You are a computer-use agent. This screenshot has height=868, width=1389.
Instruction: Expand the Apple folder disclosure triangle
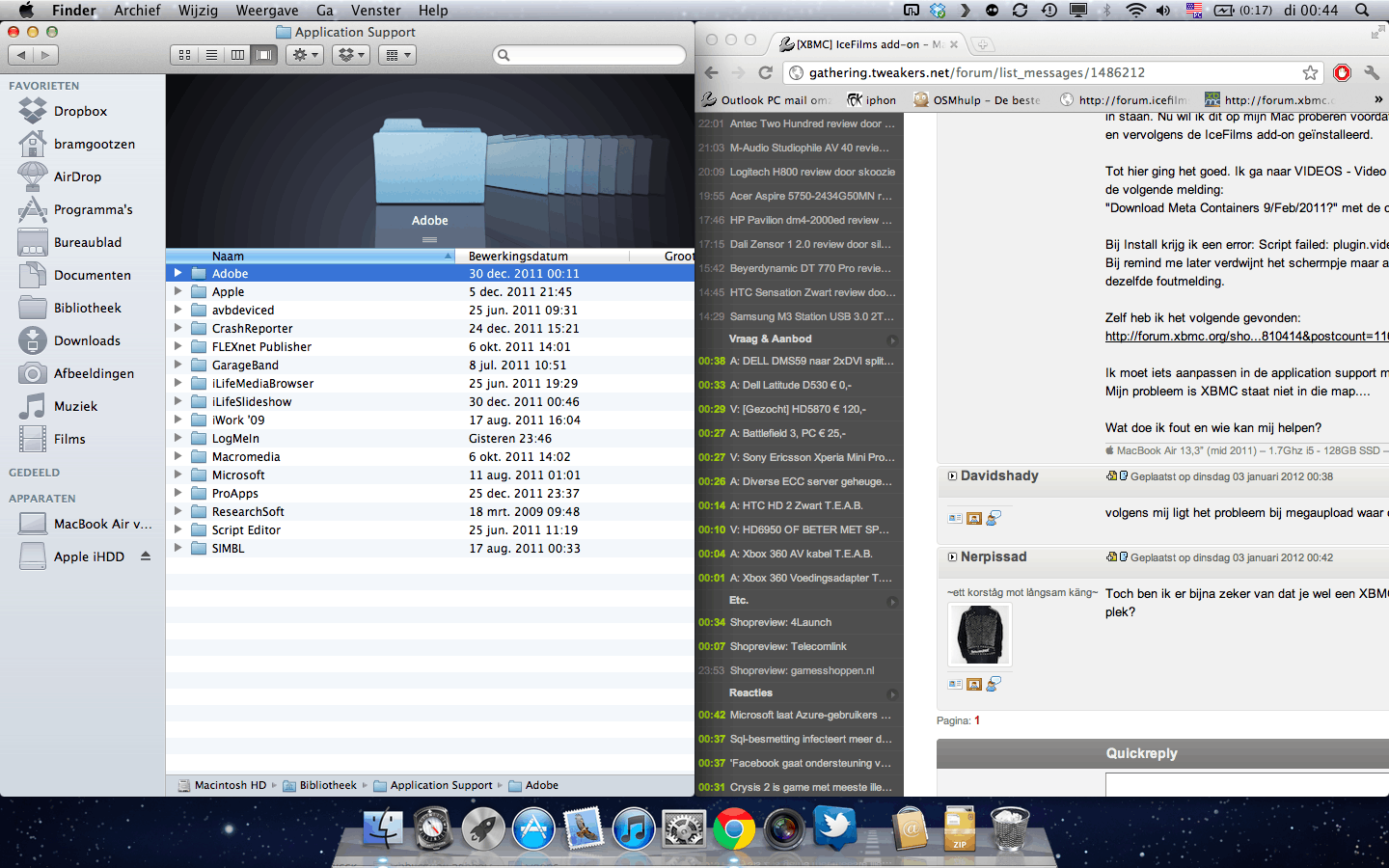177,291
